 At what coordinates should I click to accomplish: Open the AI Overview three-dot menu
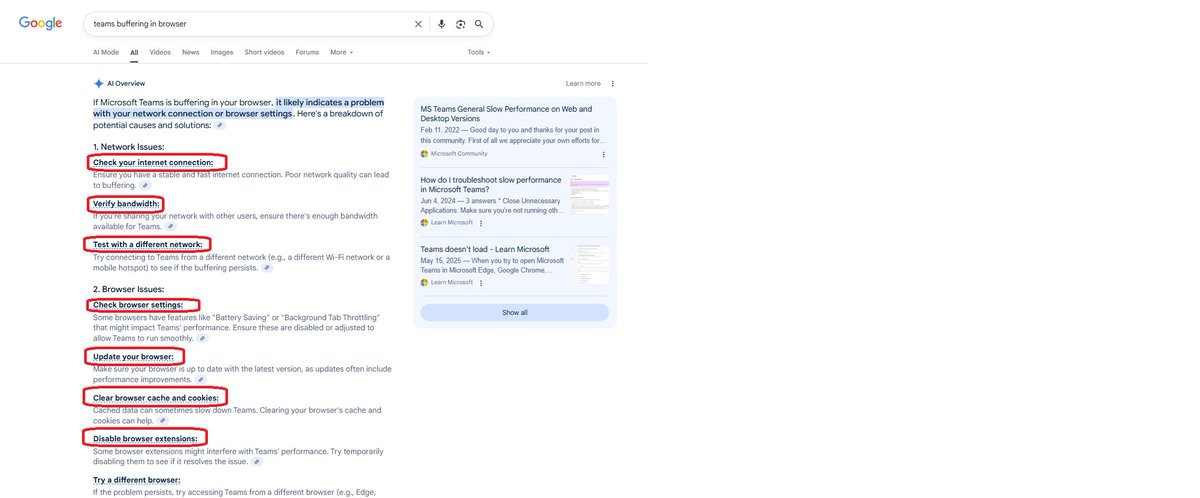point(613,84)
